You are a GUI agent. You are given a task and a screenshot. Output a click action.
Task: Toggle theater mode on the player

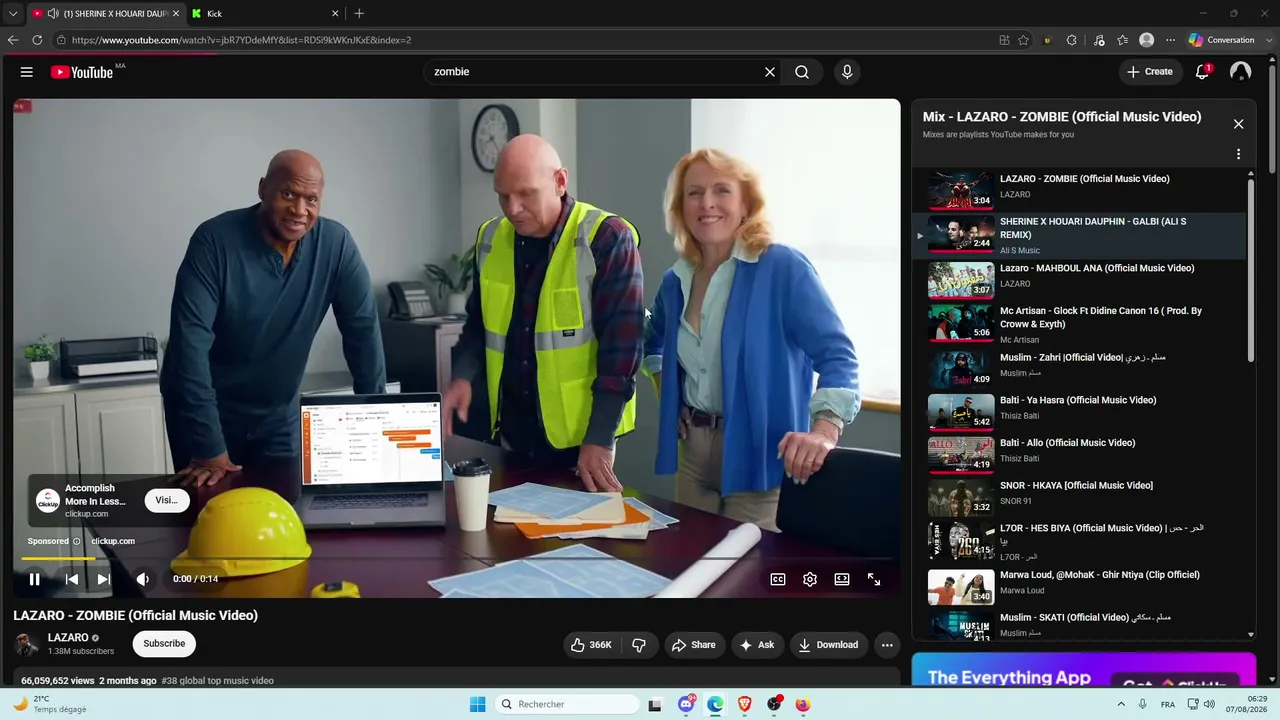[842, 579]
